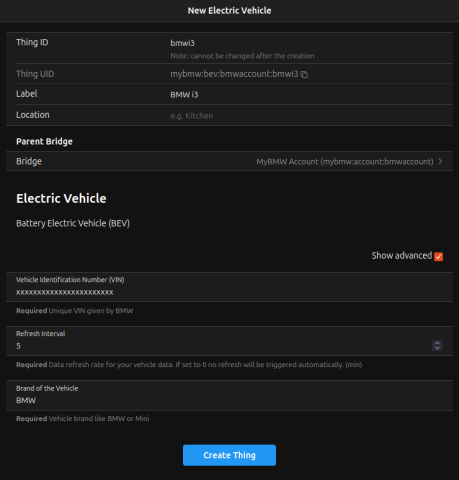Select the Thing UID text mybmw:bev:bmwaccount:bmwi3

(x=234, y=74)
